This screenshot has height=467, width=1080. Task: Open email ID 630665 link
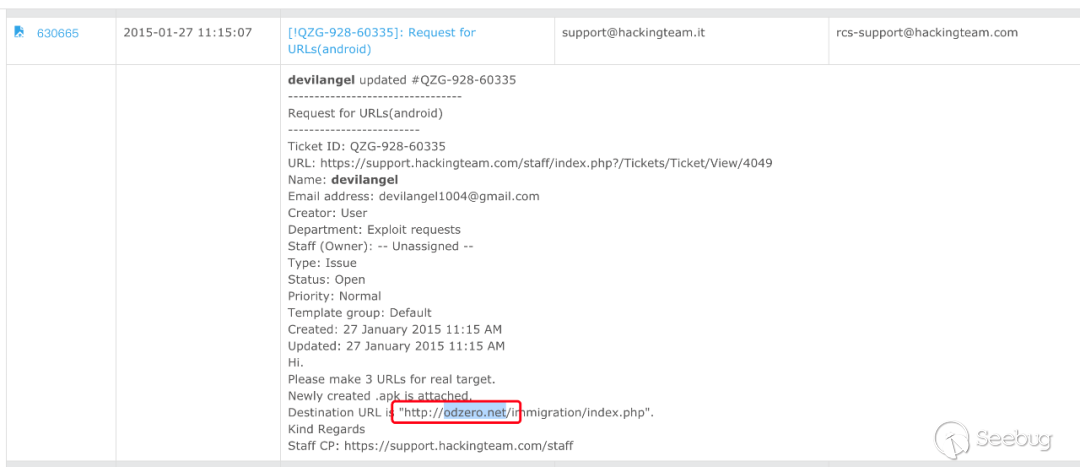point(58,33)
